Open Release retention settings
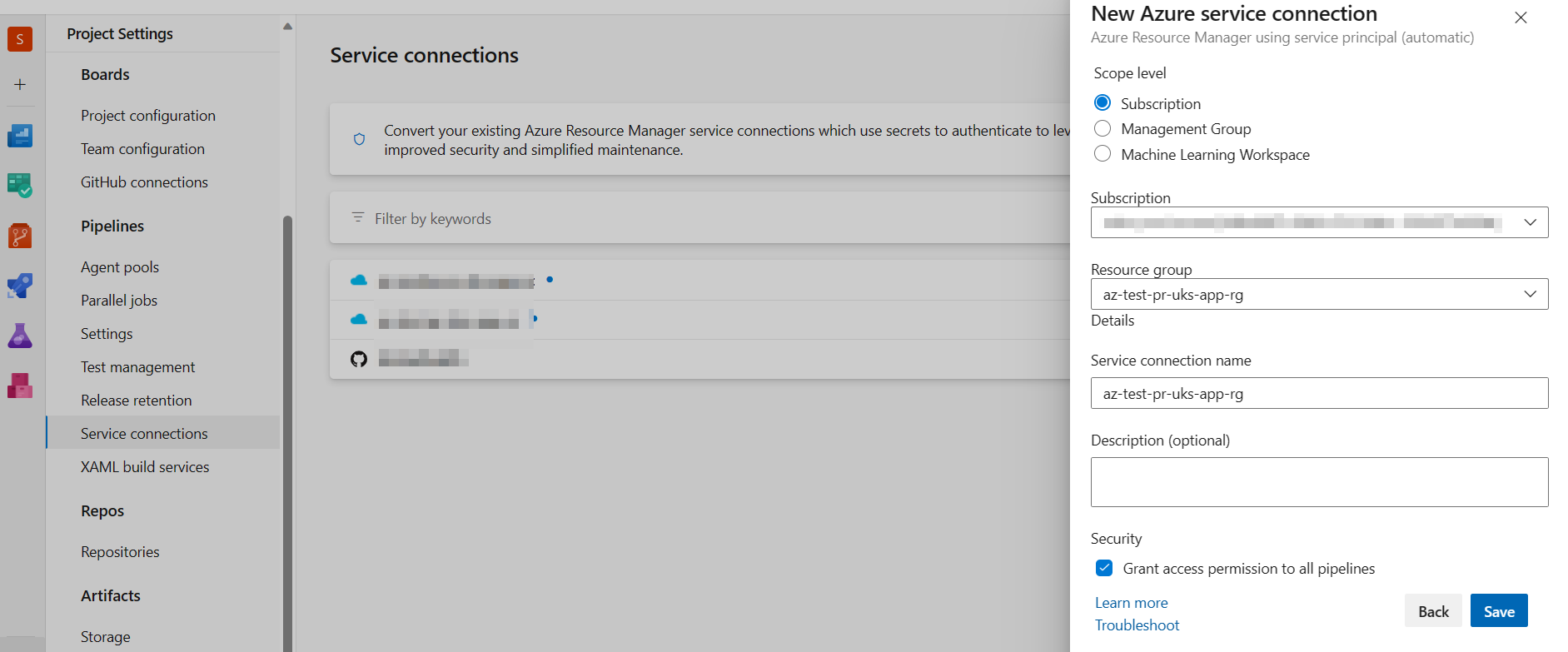 (136, 401)
